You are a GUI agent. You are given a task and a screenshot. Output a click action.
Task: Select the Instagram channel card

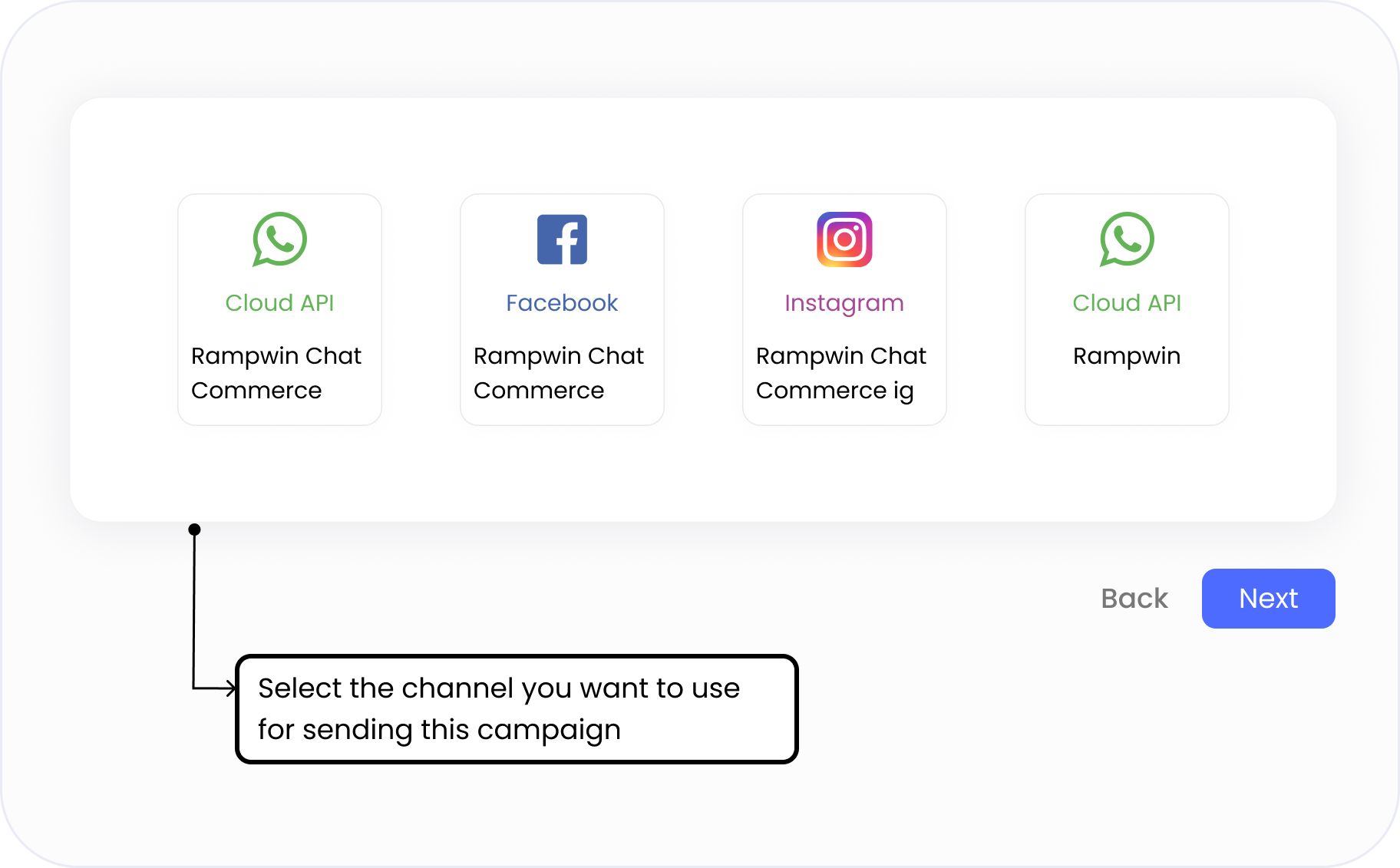pyautogui.click(x=844, y=309)
